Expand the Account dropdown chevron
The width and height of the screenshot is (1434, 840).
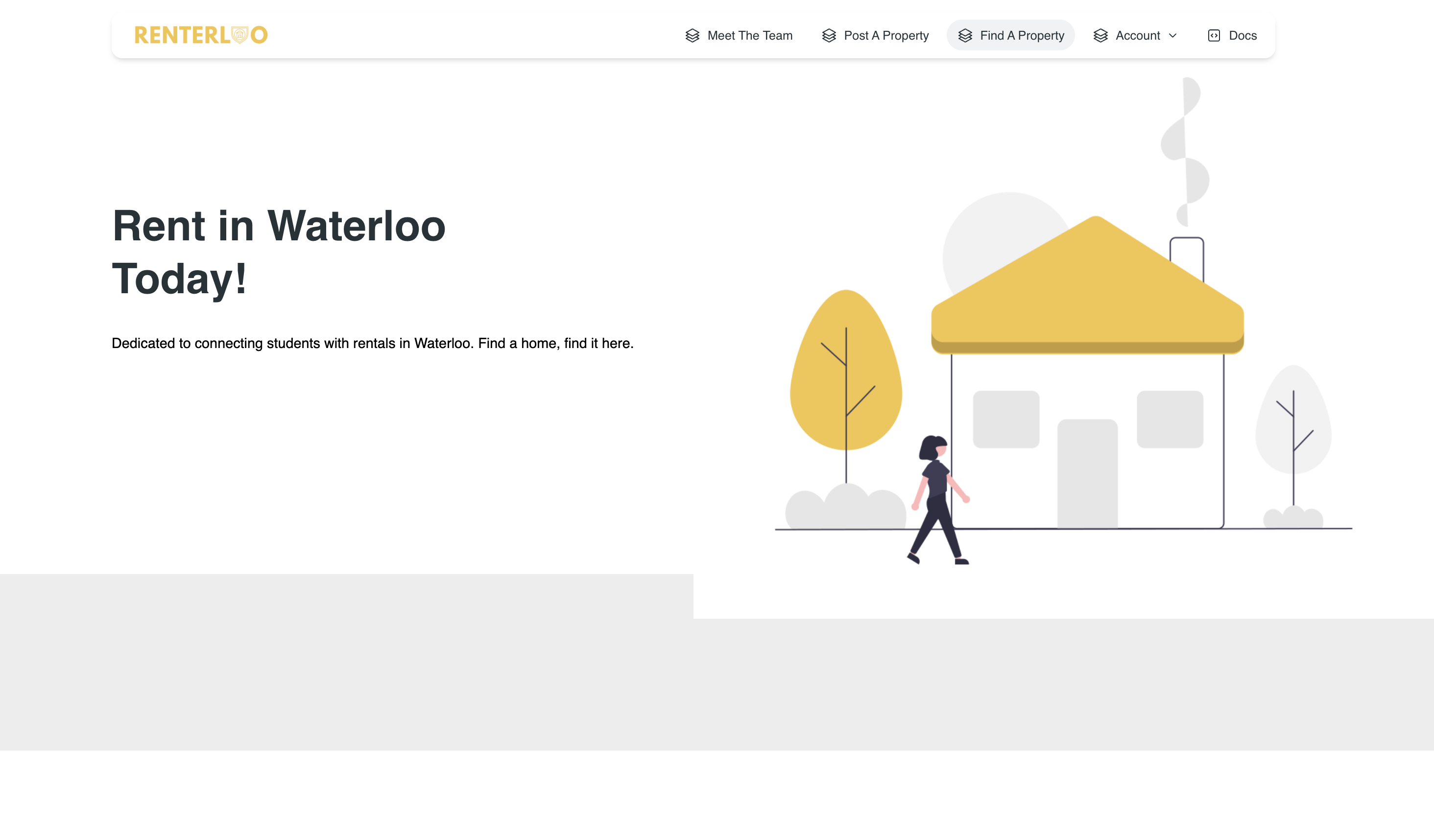point(1173,35)
